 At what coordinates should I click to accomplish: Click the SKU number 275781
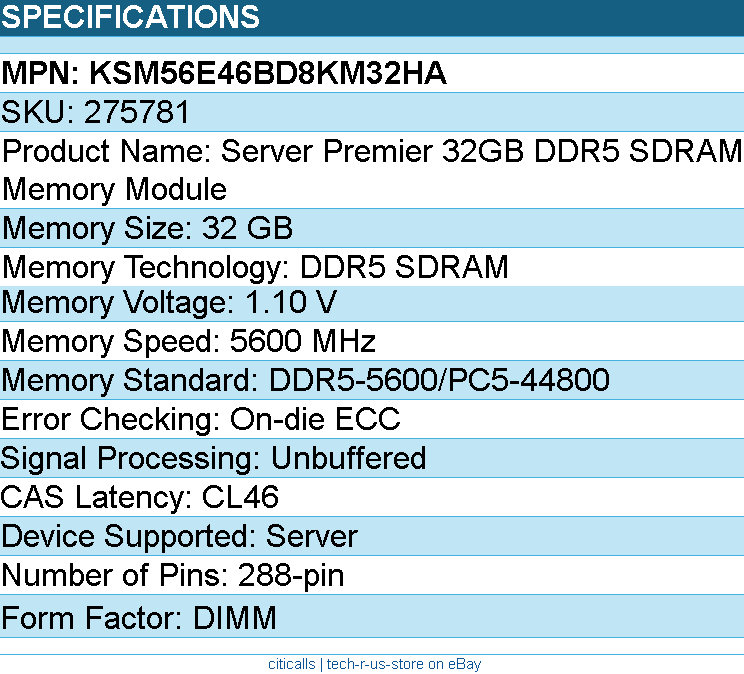[x=137, y=111]
